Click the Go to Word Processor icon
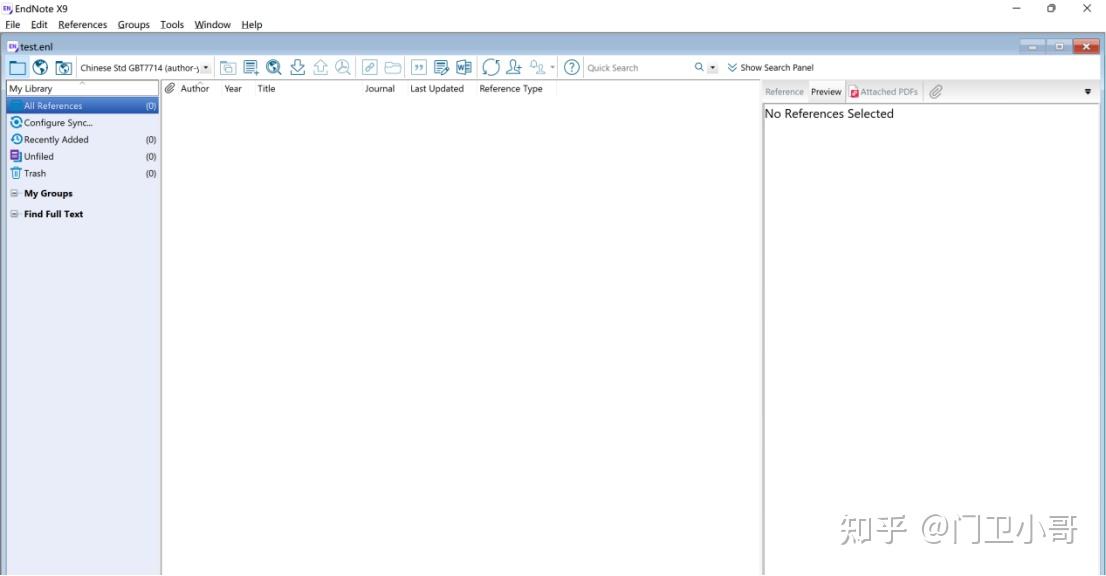Screen dimensions: 1106x576 click(x=463, y=67)
